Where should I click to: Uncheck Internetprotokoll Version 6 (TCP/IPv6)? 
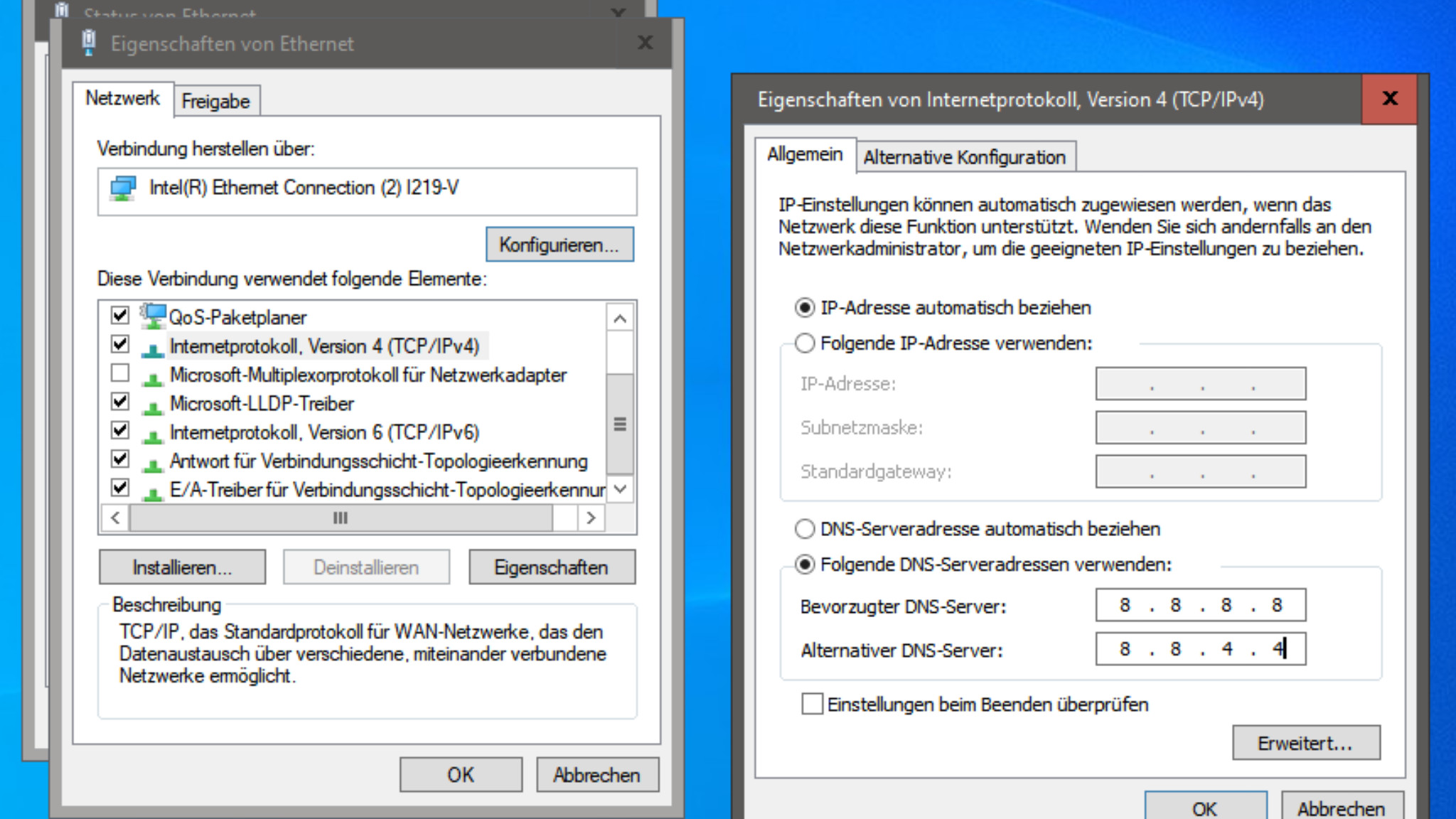(x=120, y=430)
